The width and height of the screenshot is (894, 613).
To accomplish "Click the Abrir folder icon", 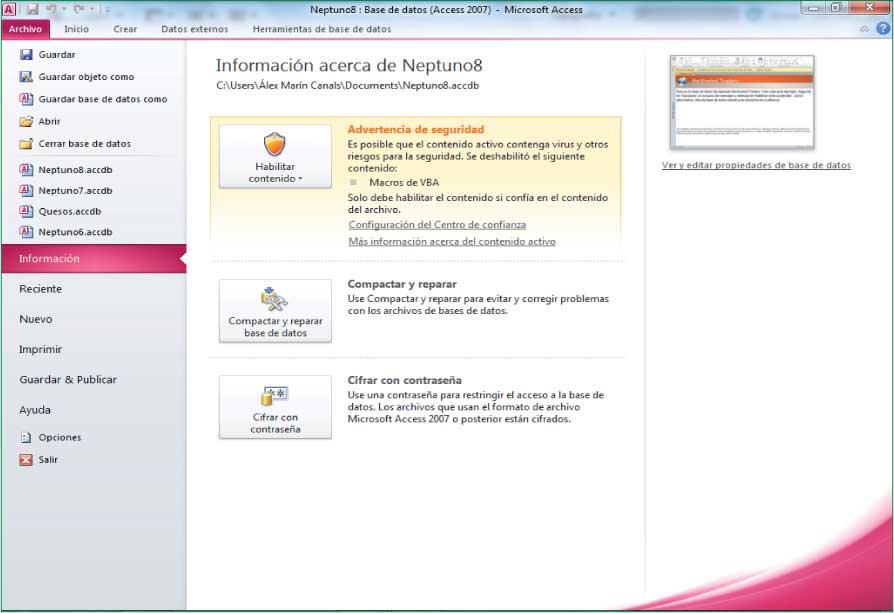I will coord(27,121).
